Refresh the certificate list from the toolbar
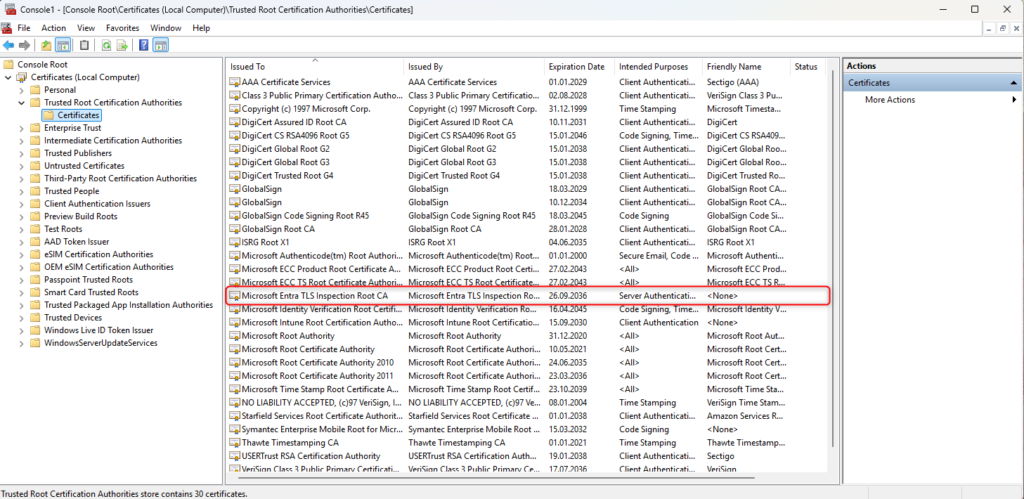The image size is (1024, 499). [105, 45]
